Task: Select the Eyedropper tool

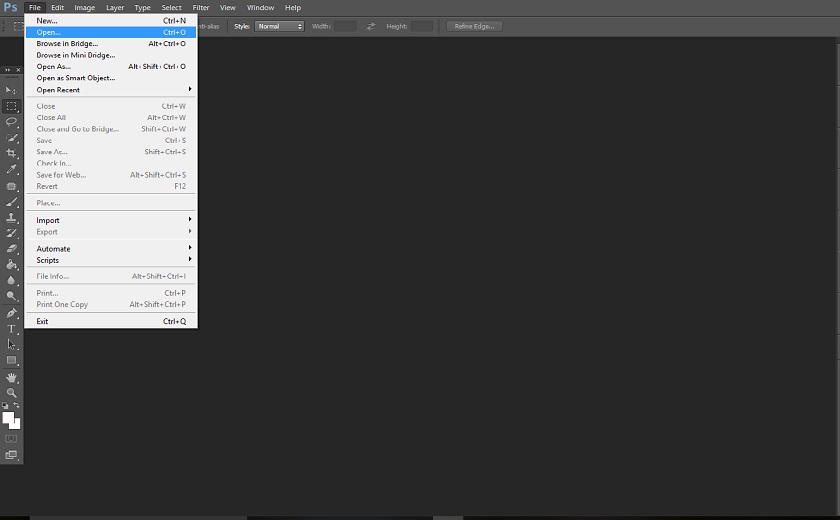Action: (x=11, y=169)
